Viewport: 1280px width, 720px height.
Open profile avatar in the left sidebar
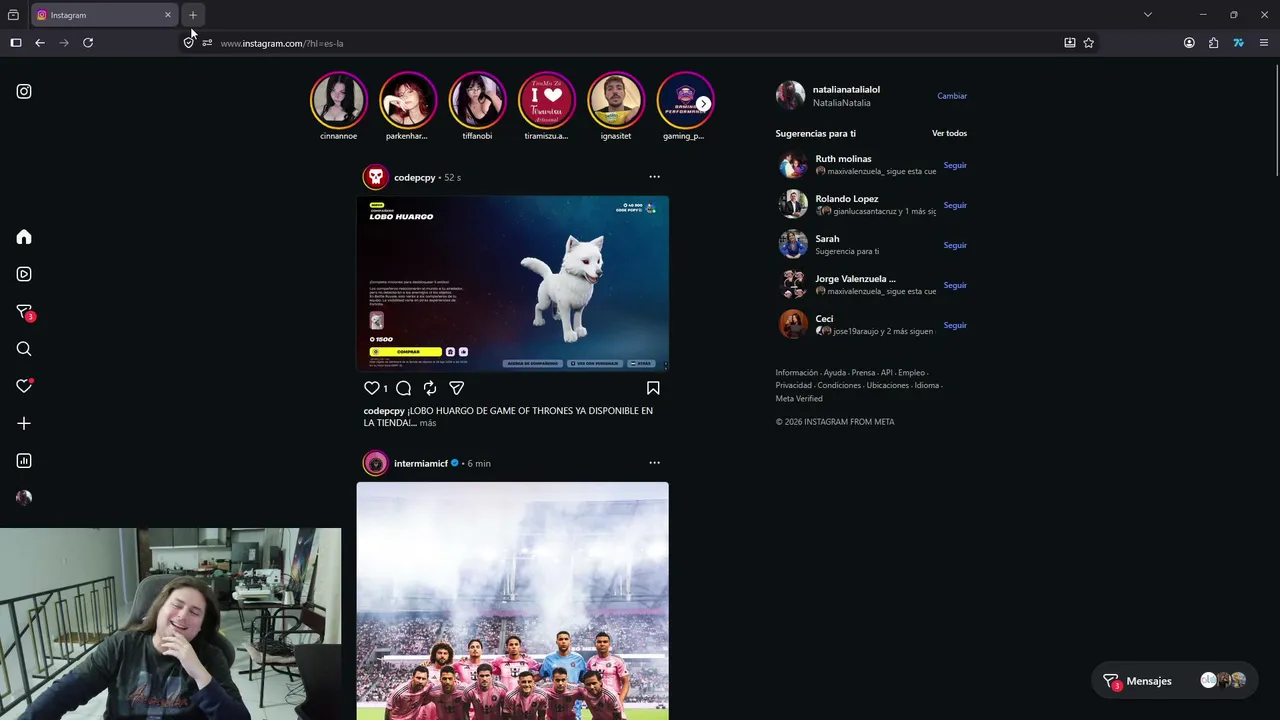tap(24, 497)
